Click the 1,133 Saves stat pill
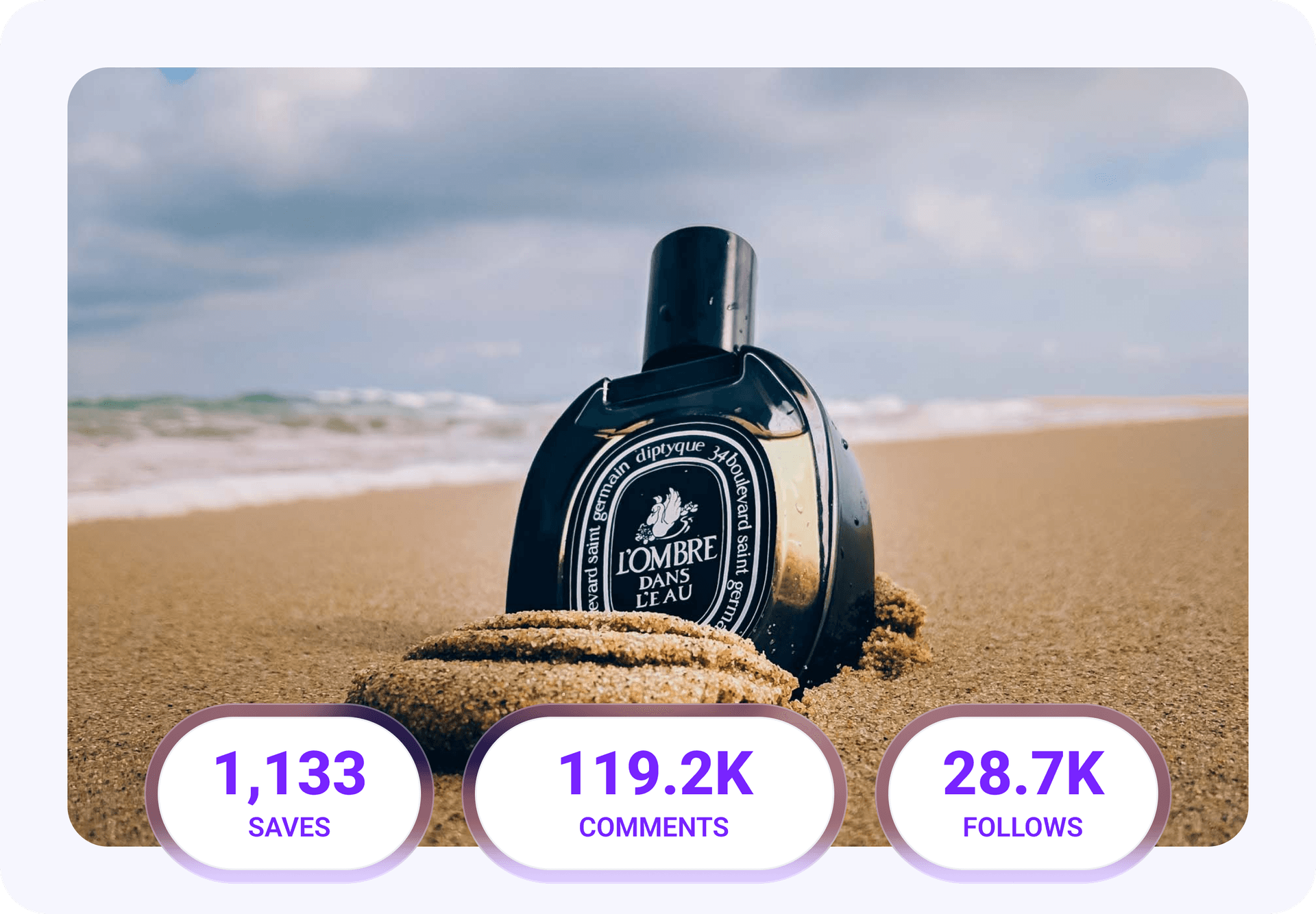 click(x=289, y=793)
